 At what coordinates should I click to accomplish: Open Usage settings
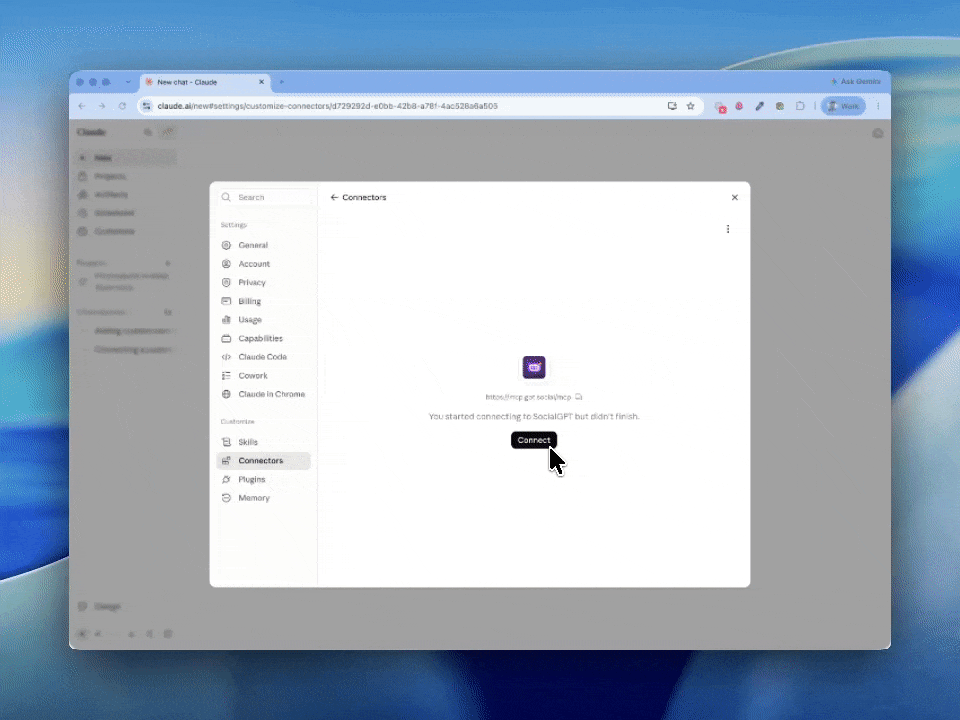pyautogui.click(x=263, y=320)
